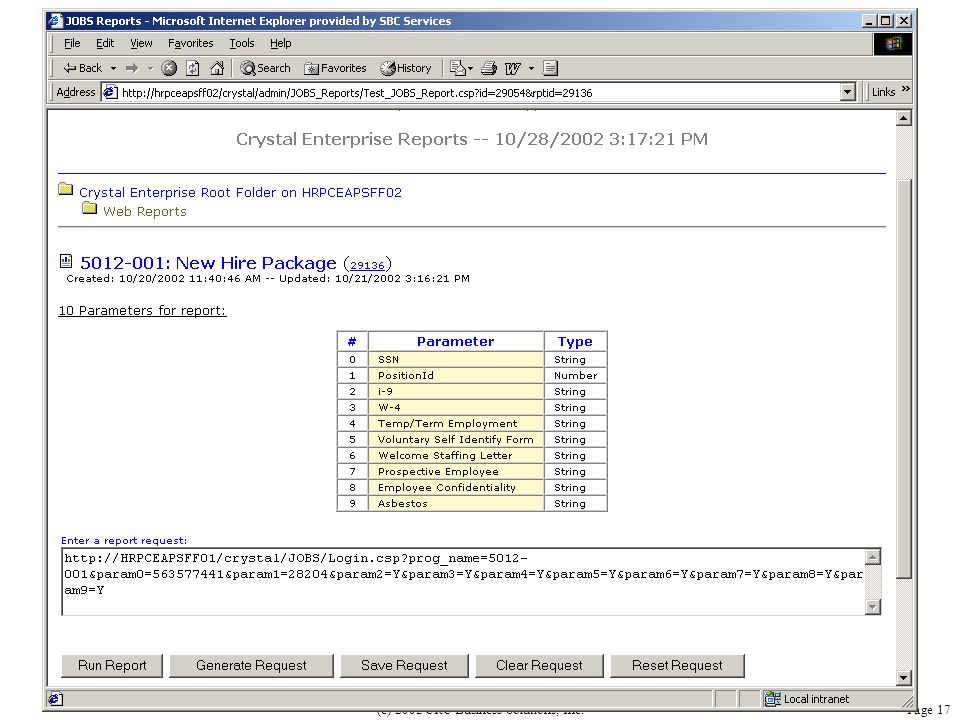Click the 10 Parameters for report heading
Screen dimensions: 960x720
tap(142, 310)
